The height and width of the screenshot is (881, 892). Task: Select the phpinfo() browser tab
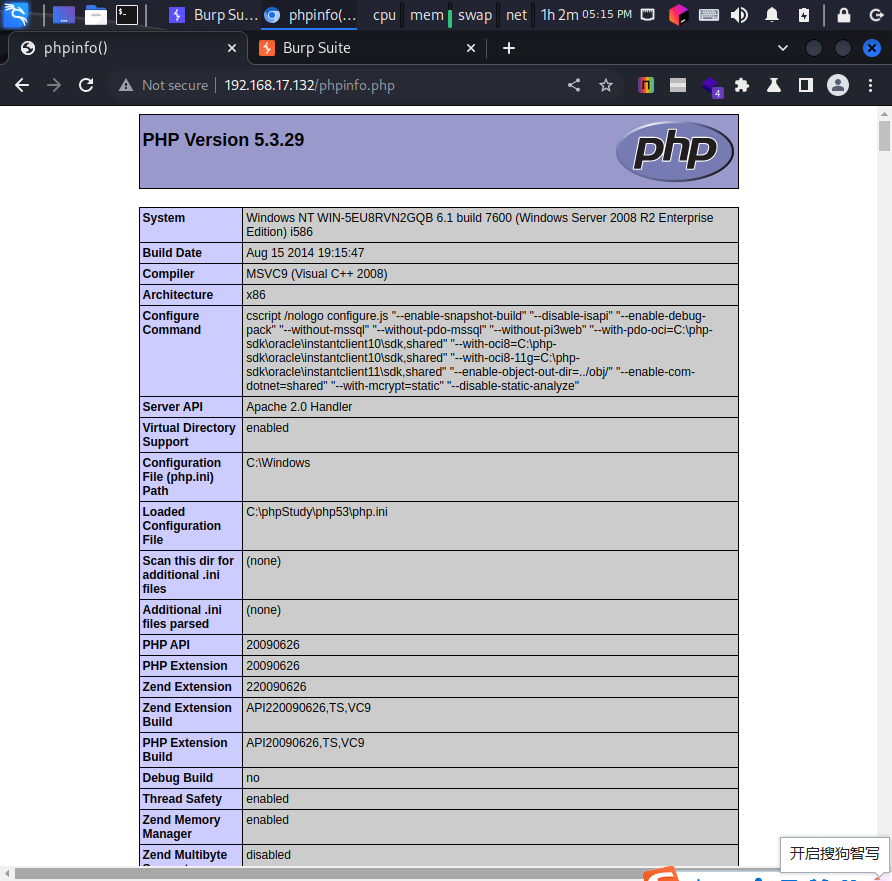tap(127, 48)
